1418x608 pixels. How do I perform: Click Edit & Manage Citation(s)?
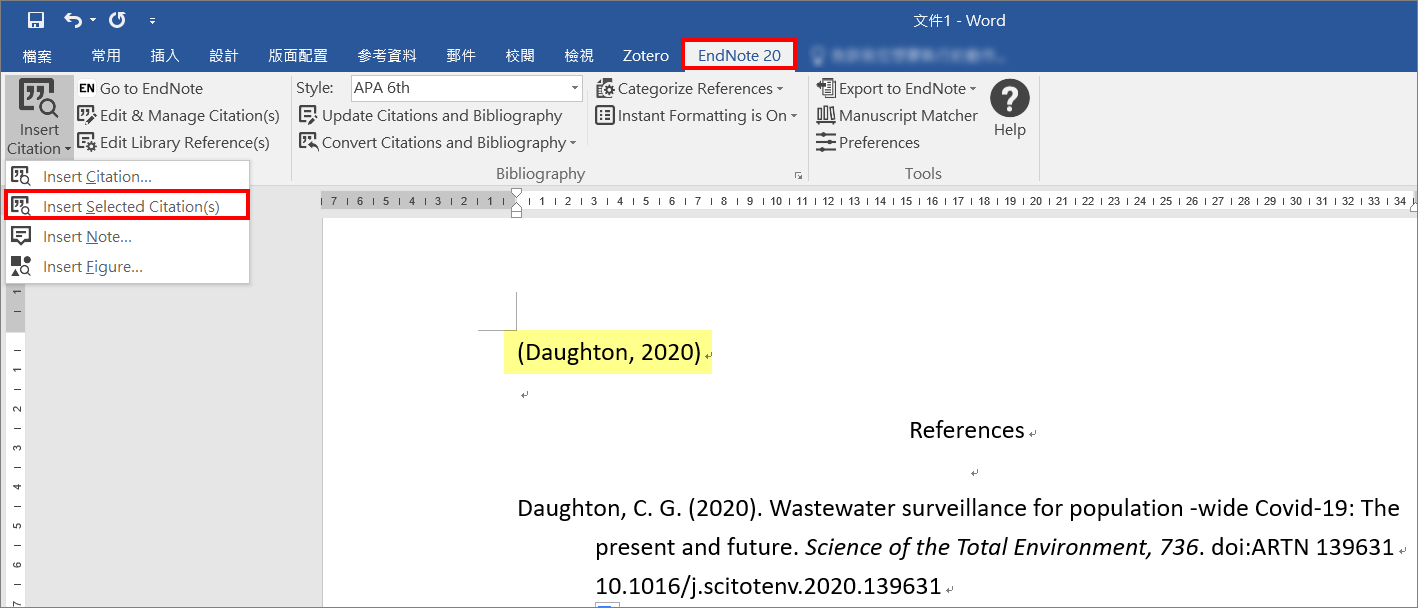[179, 116]
